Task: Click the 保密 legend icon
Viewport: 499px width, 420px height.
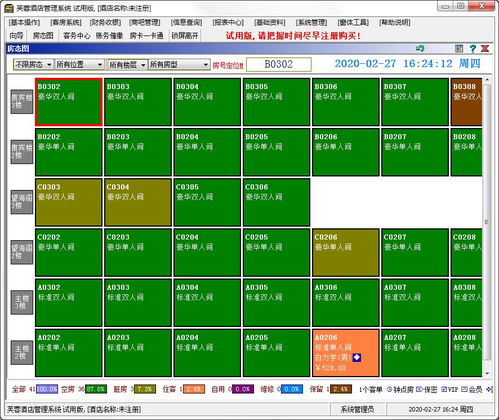Action: tap(419, 389)
